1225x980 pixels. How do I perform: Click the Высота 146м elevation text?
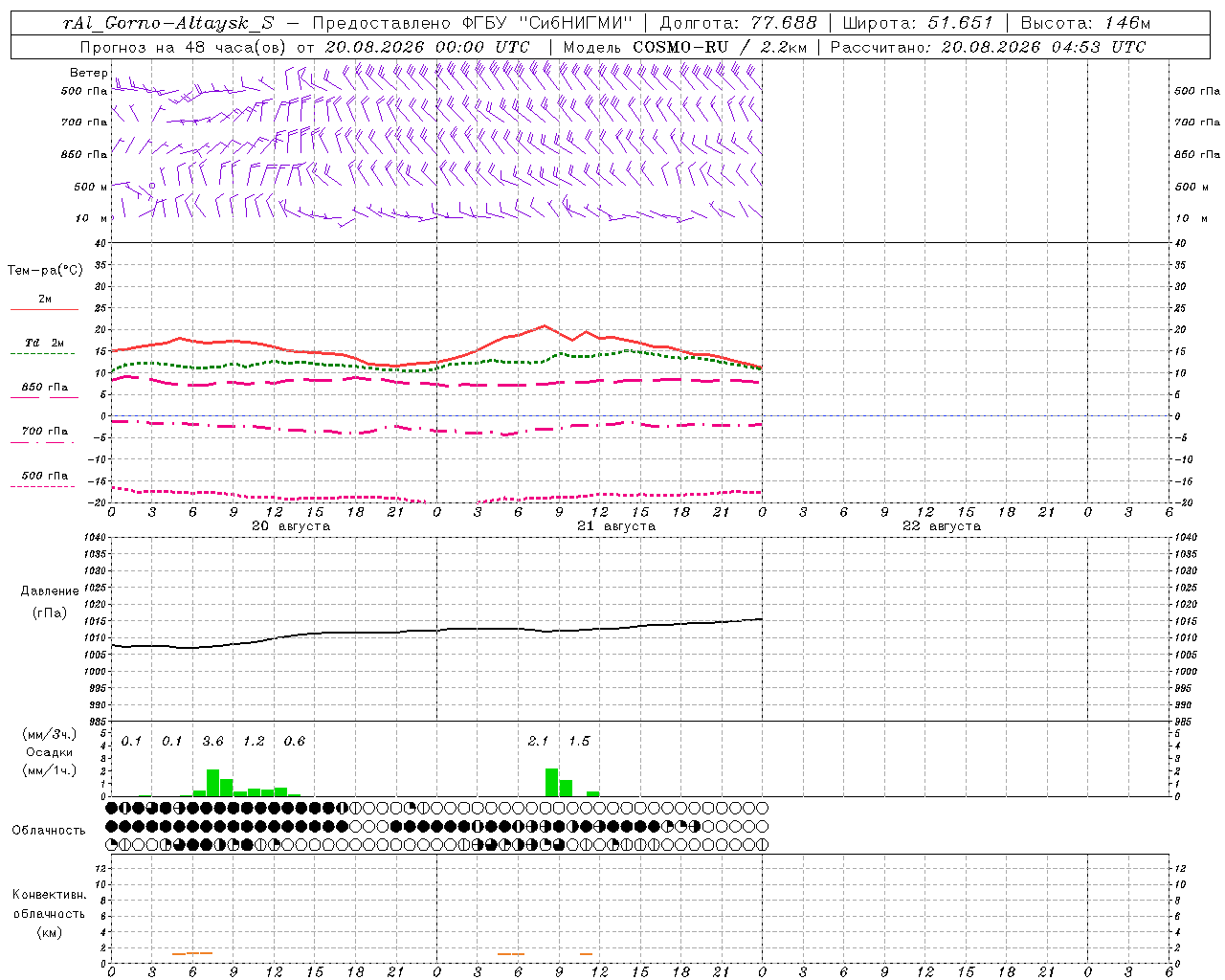tap(1085, 23)
